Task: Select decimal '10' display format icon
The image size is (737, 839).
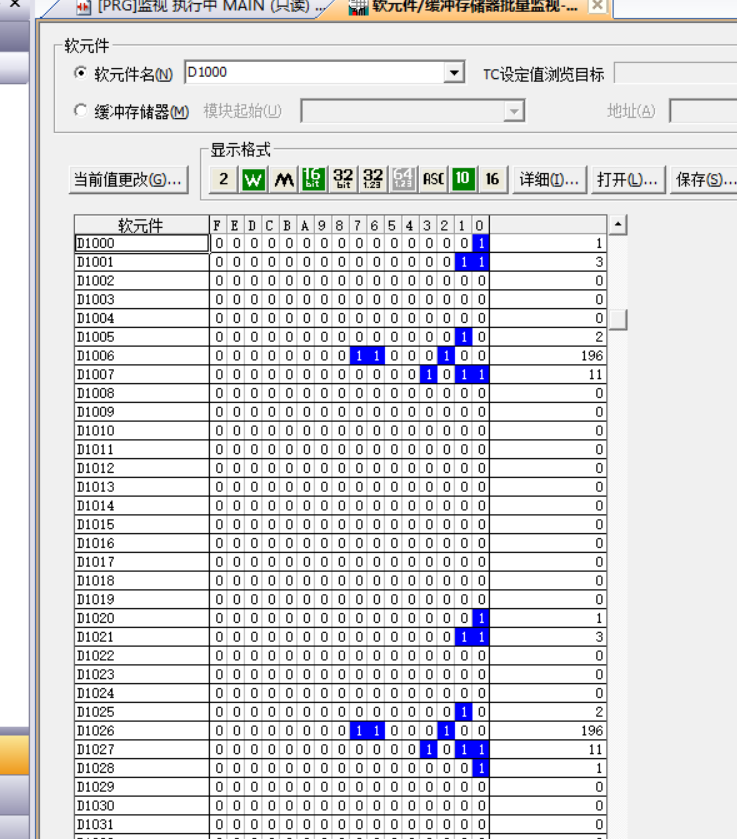Action: (x=462, y=180)
